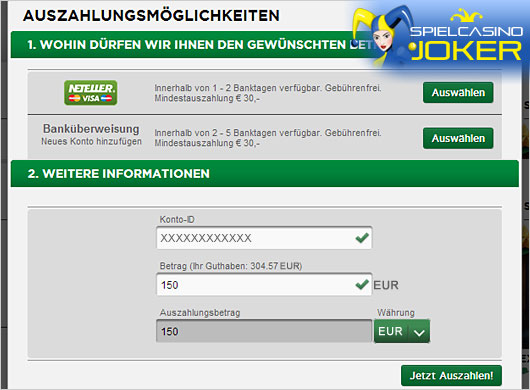530x390 pixels.
Task: Click Neues Konto hinzufügen link
Action: (91, 141)
